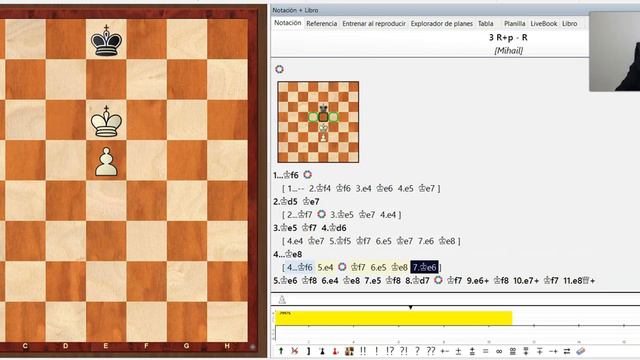Click the ring marker after 8.Kd7
The image size is (640, 360).
438,280
